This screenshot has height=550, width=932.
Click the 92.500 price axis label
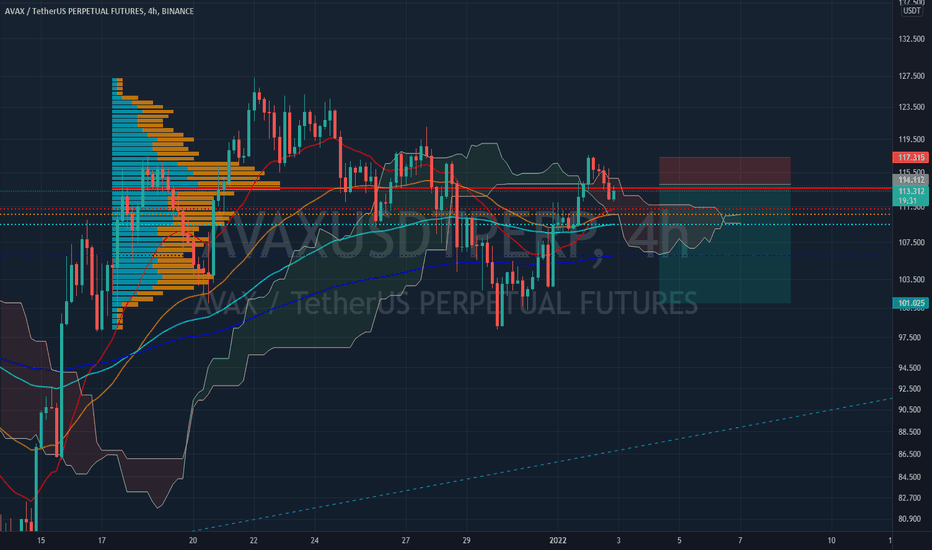click(912, 389)
